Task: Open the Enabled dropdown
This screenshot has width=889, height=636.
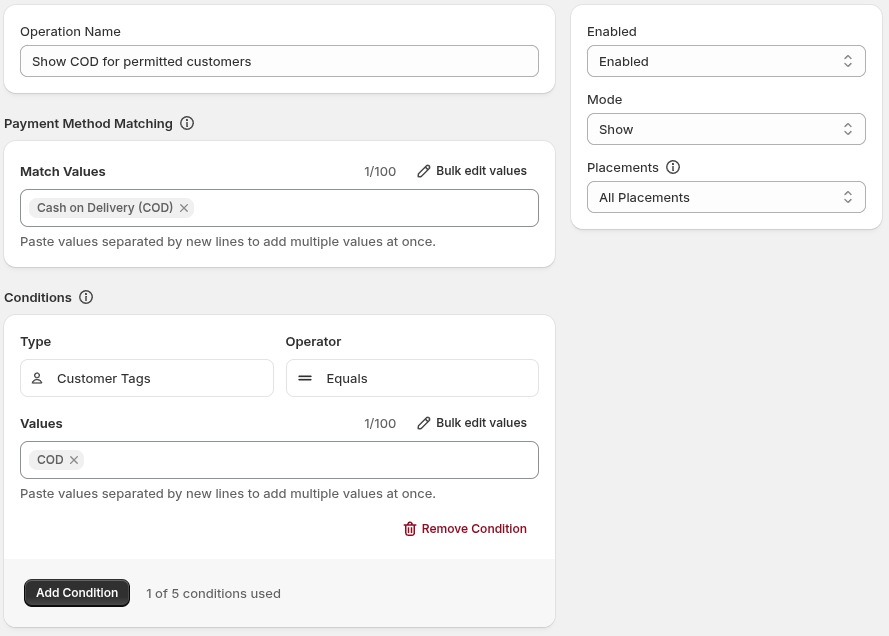Action: (726, 61)
